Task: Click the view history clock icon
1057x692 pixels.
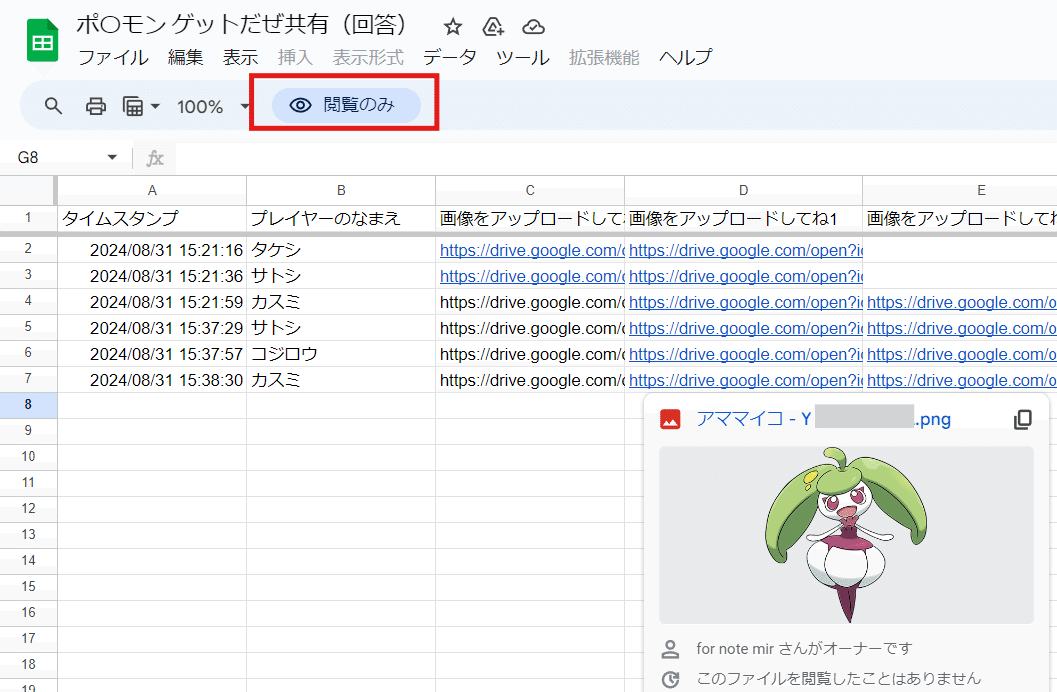Action: (x=670, y=679)
